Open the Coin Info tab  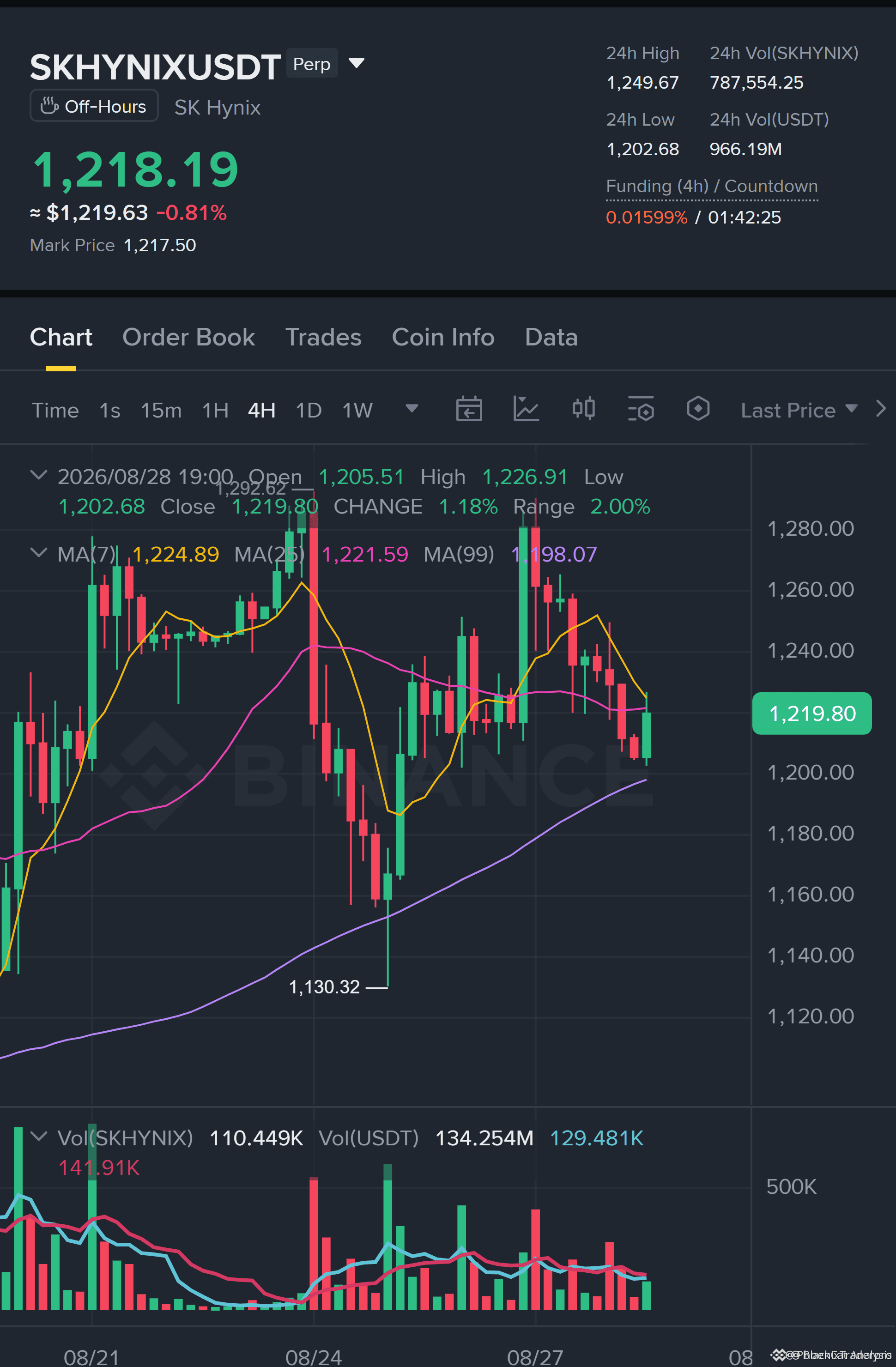pyautogui.click(x=443, y=337)
